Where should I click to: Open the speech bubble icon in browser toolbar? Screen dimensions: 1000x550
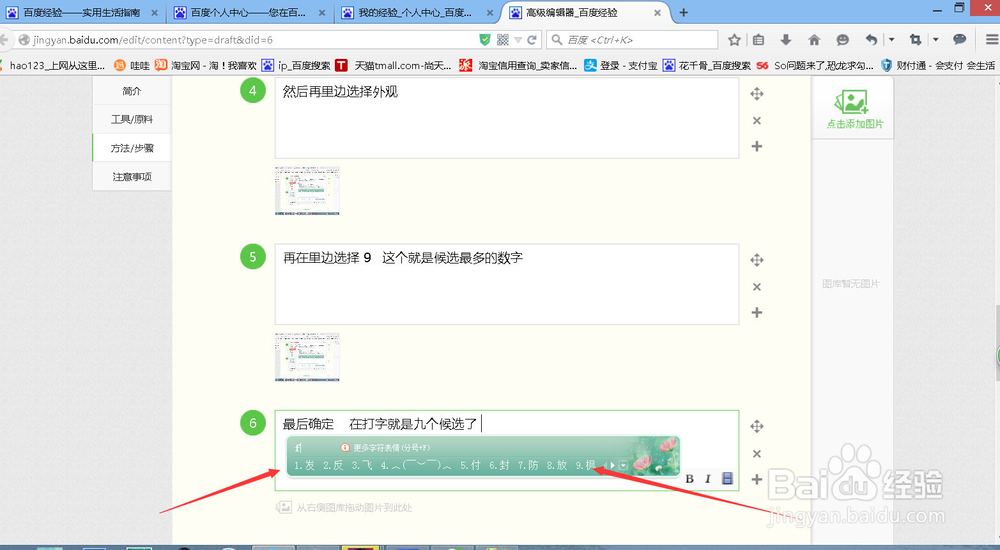959,40
